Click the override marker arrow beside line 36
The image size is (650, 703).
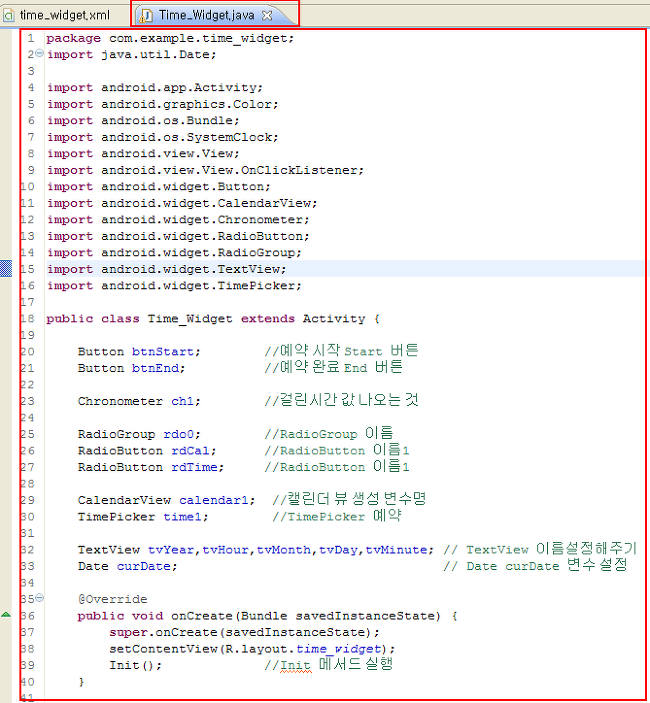point(6,615)
